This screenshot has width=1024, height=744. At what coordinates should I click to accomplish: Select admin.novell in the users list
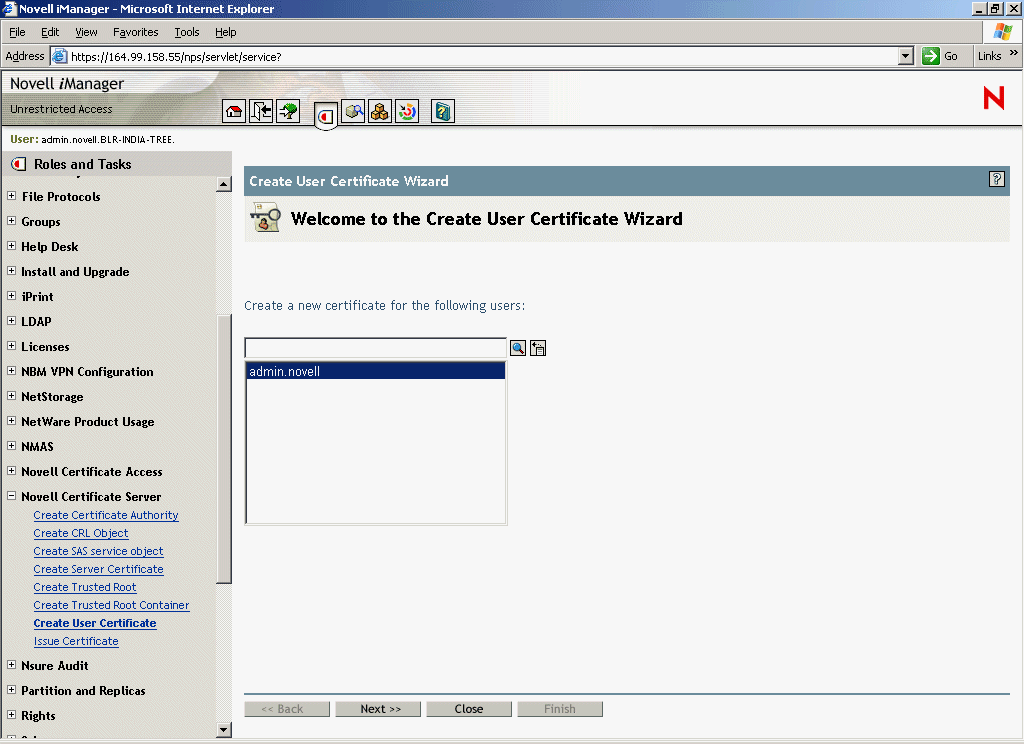coord(376,371)
